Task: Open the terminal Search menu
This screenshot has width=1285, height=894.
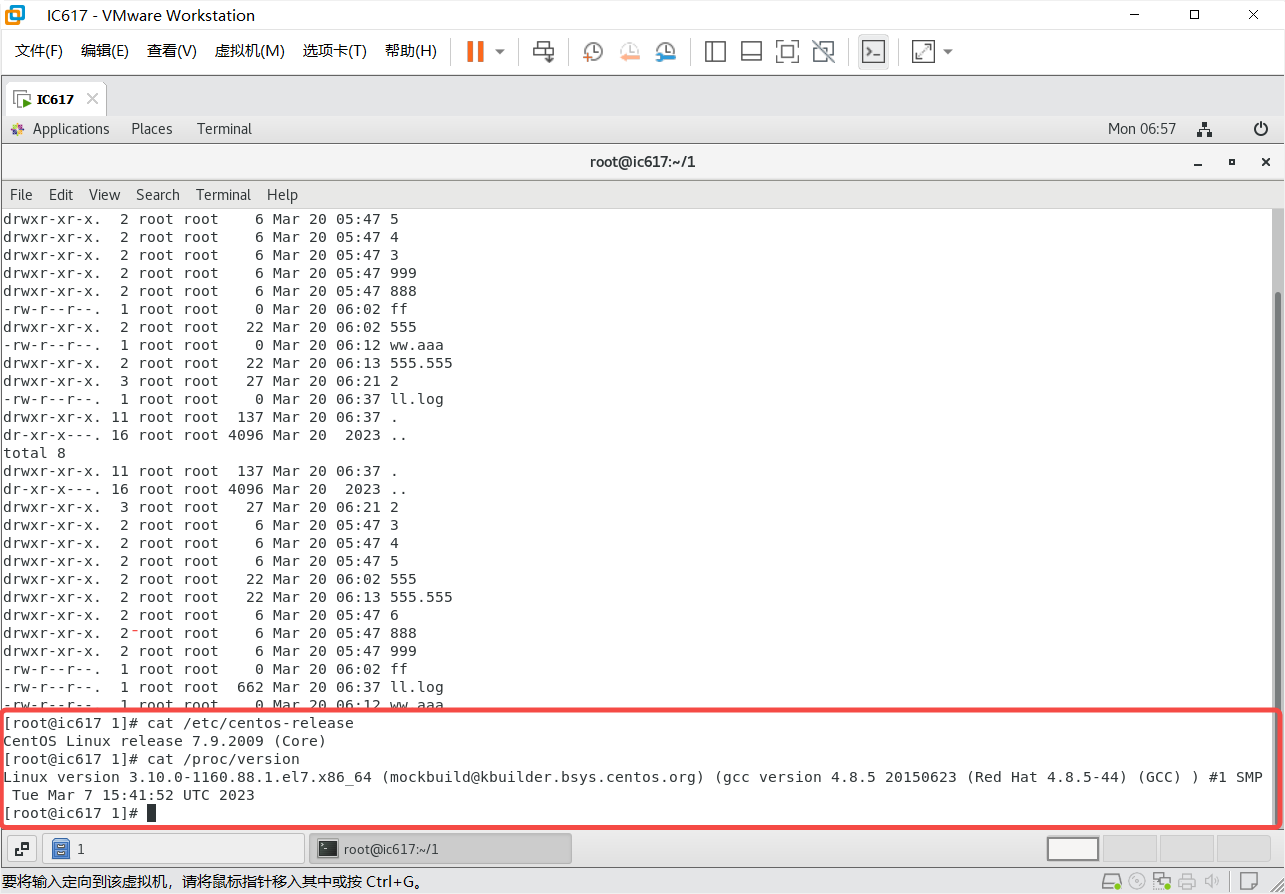Action: pyautogui.click(x=158, y=195)
